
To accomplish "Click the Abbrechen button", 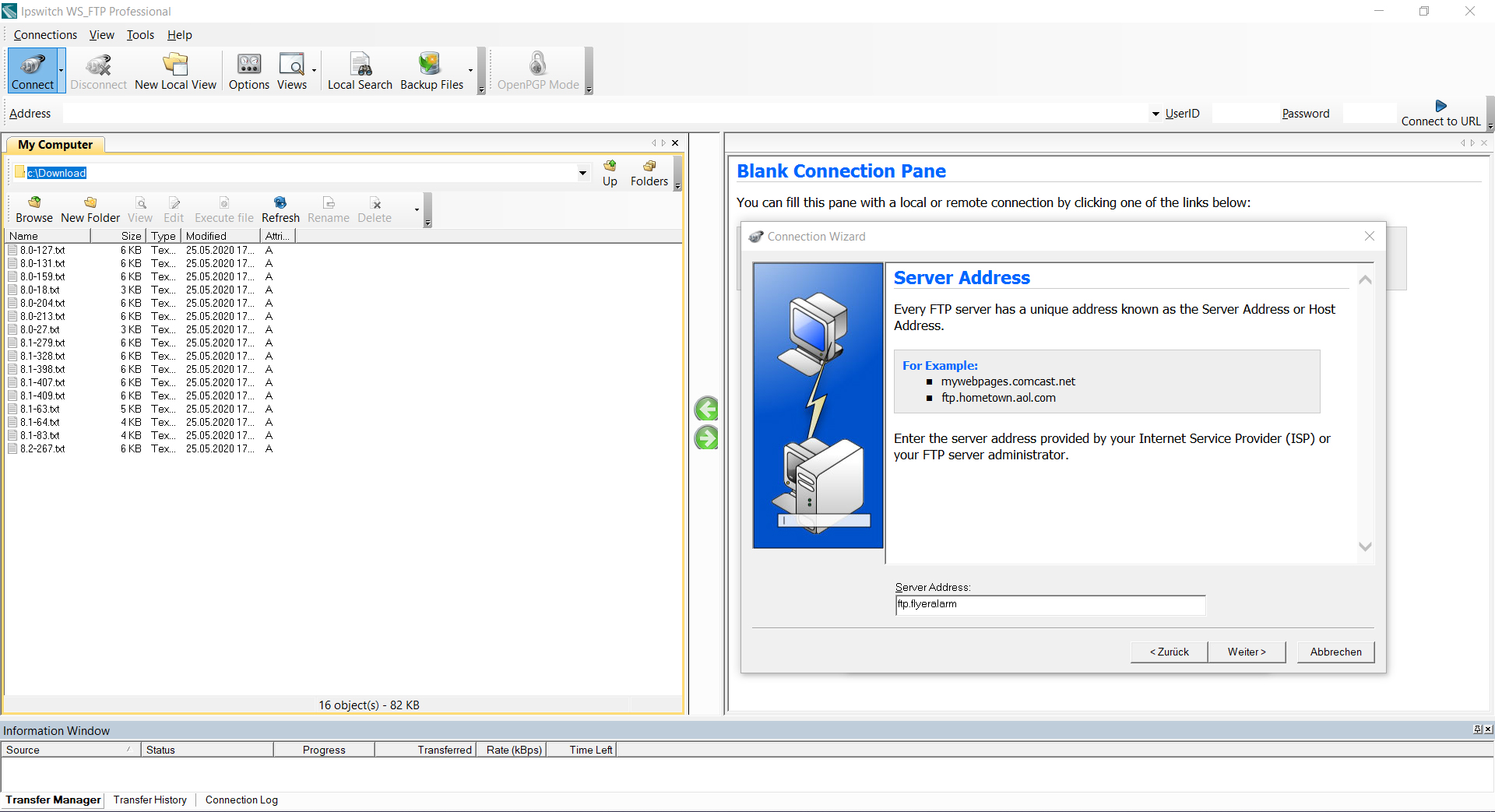I will [x=1335, y=652].
